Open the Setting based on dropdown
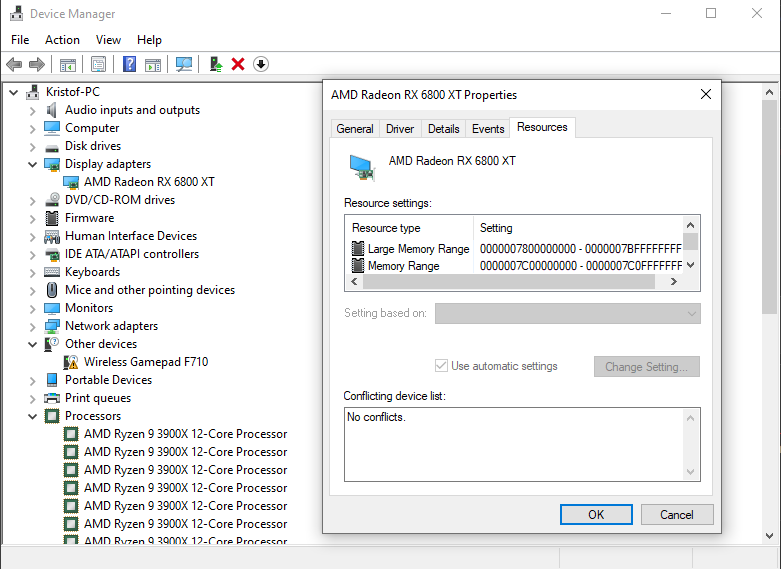This screenshot has height=569, width=781. 568,313
